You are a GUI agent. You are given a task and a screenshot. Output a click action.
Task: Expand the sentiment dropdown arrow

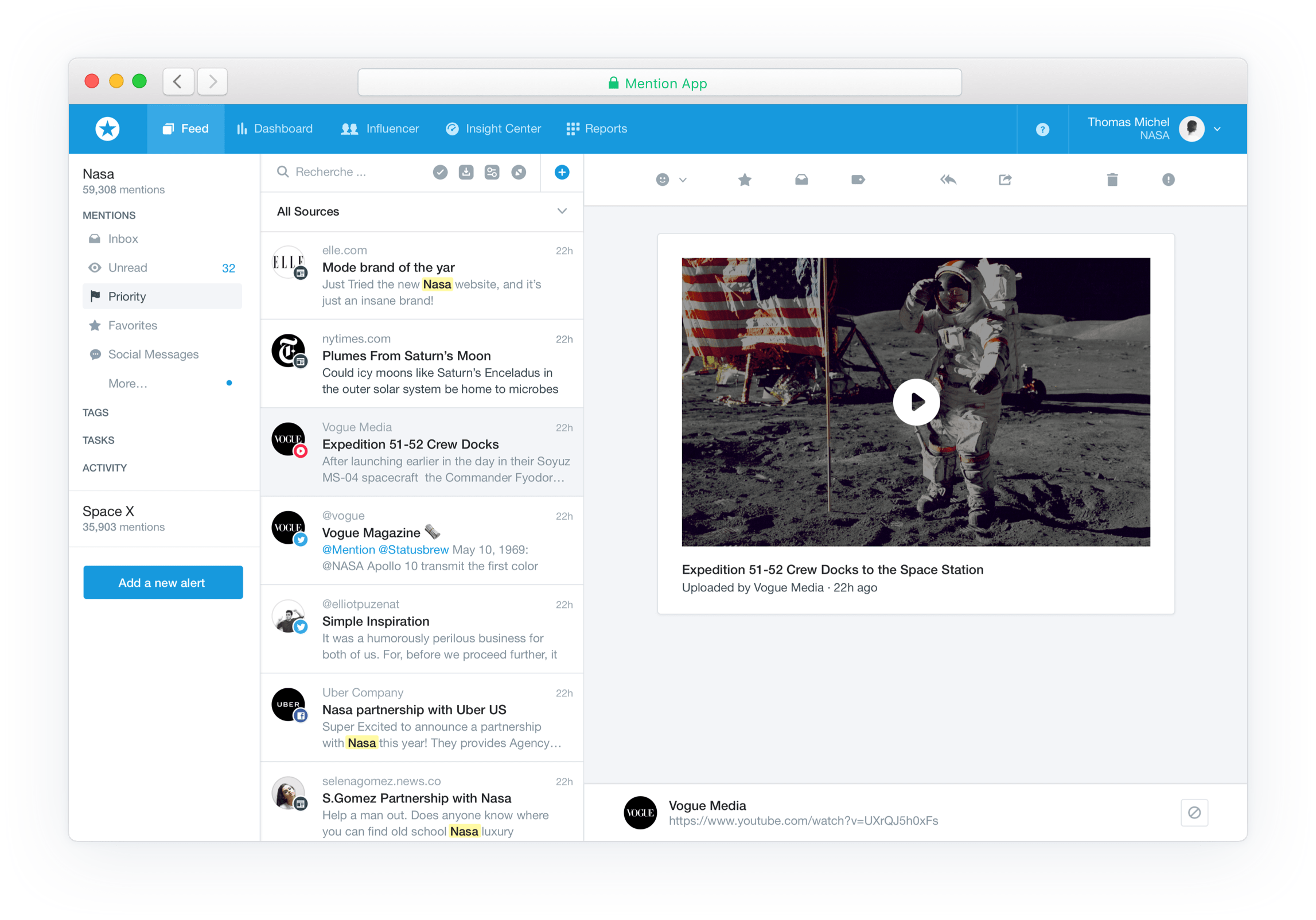tap(682, 180)
